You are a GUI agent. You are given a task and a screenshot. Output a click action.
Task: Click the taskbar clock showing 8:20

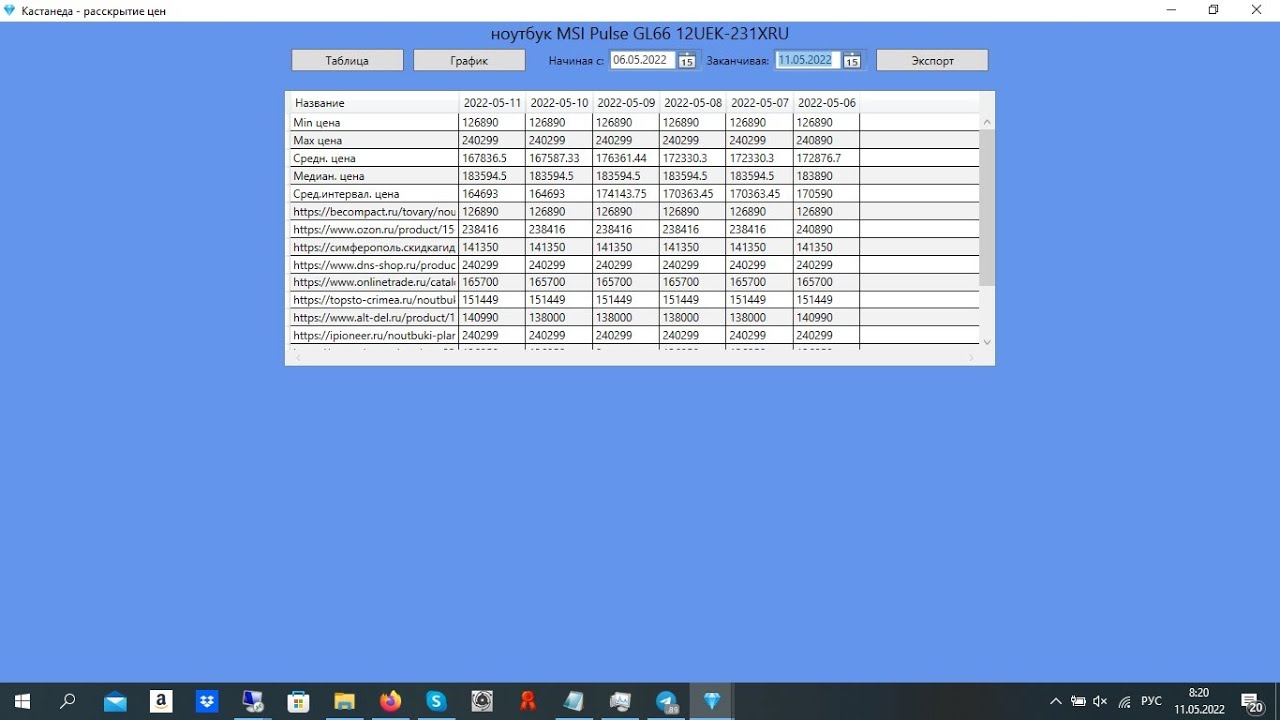pos(1199,702)
